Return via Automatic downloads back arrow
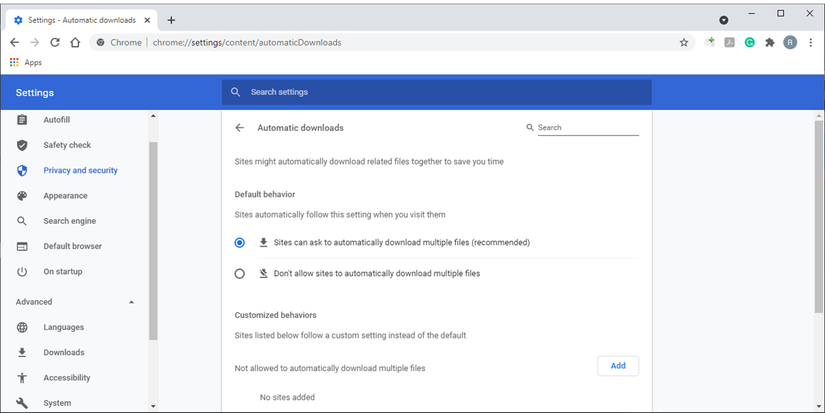 tap(239, 128)
